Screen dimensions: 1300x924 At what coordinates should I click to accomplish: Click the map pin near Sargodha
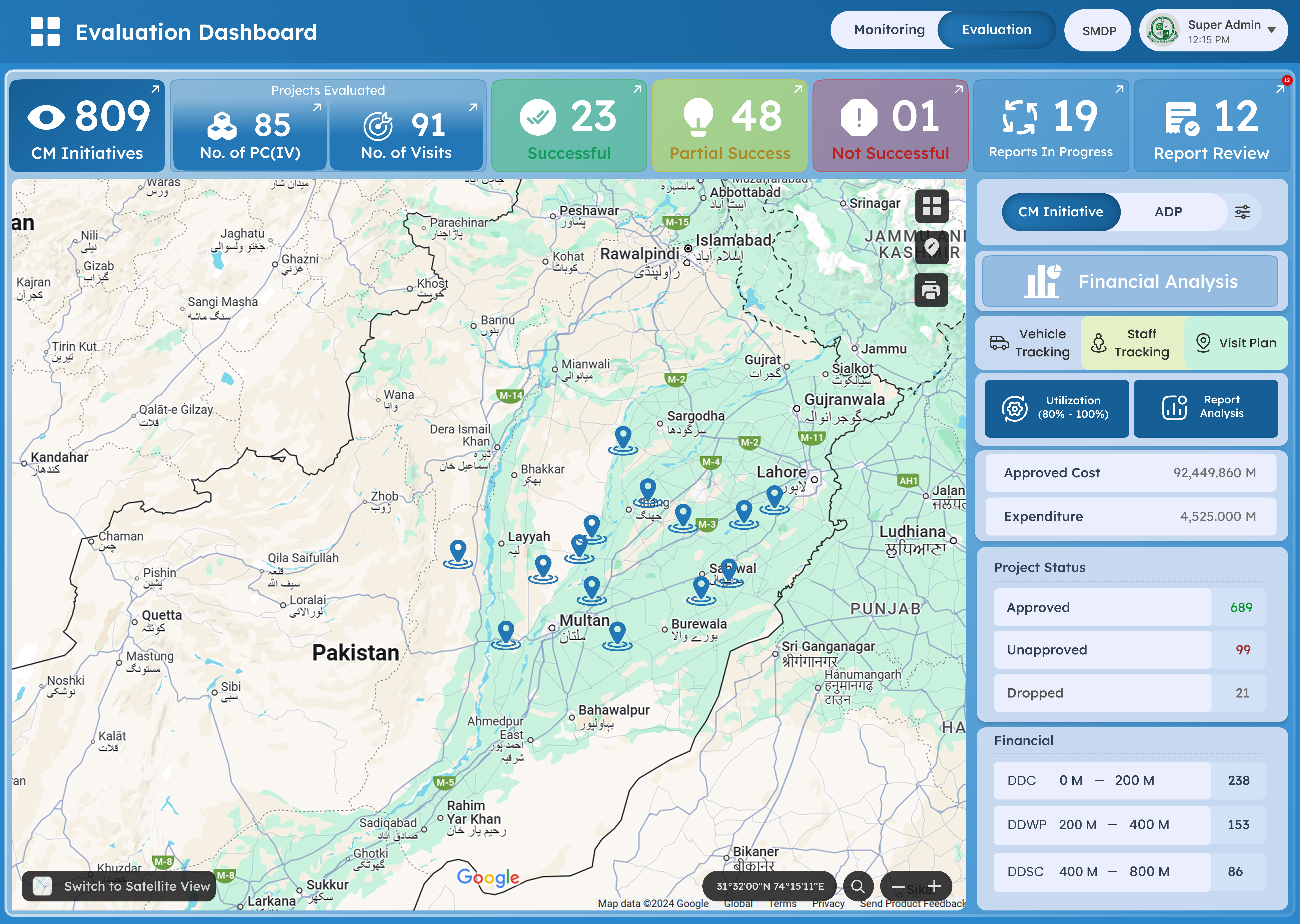point(623,440)
